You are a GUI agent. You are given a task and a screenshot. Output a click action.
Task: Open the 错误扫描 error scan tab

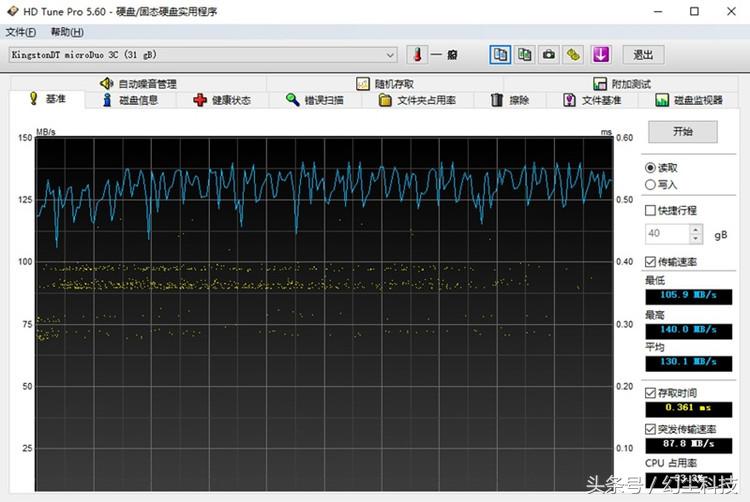[x=315, y=100]
